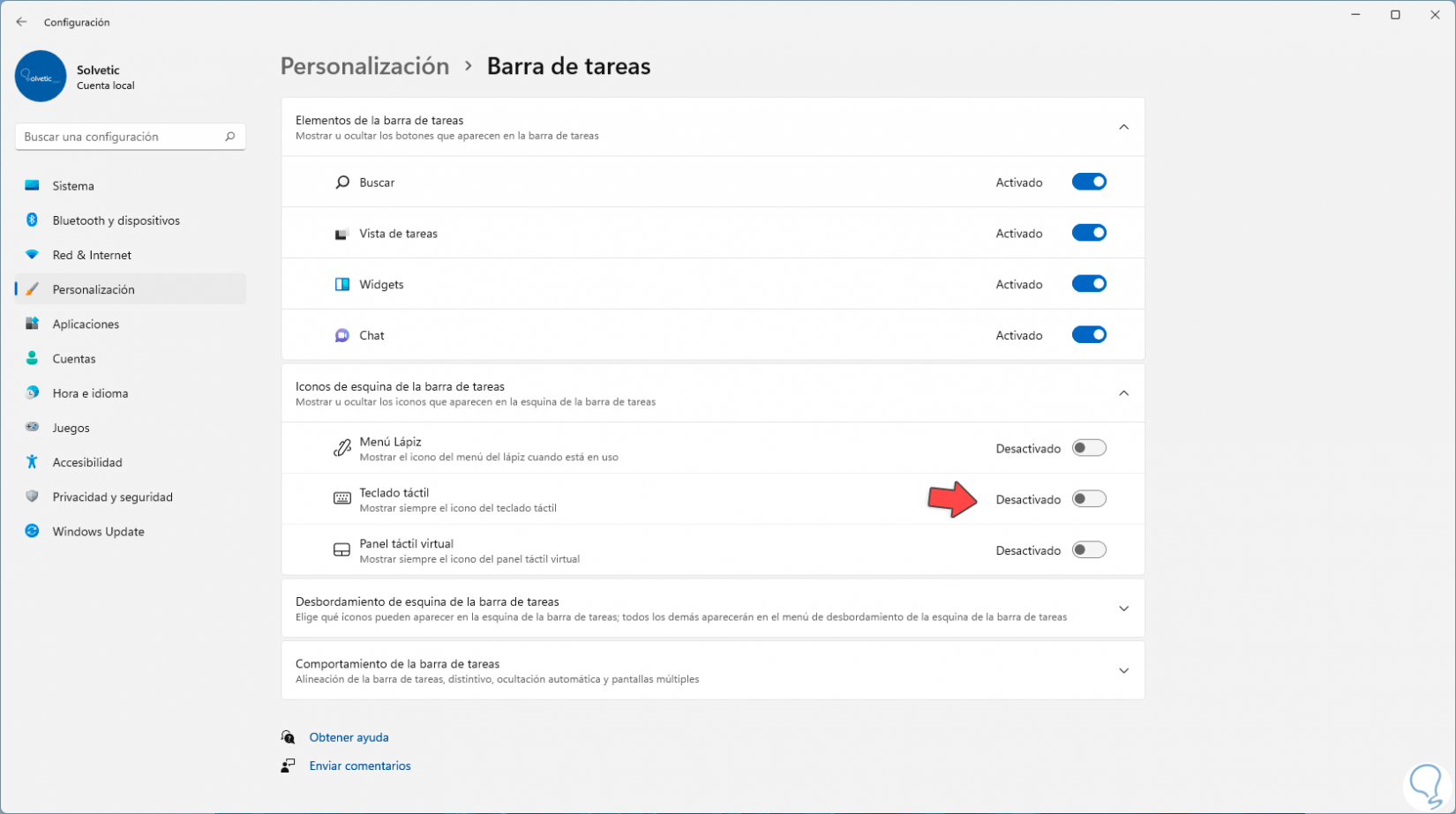Select Aplicaciones in the sidebar

point(131,324)
